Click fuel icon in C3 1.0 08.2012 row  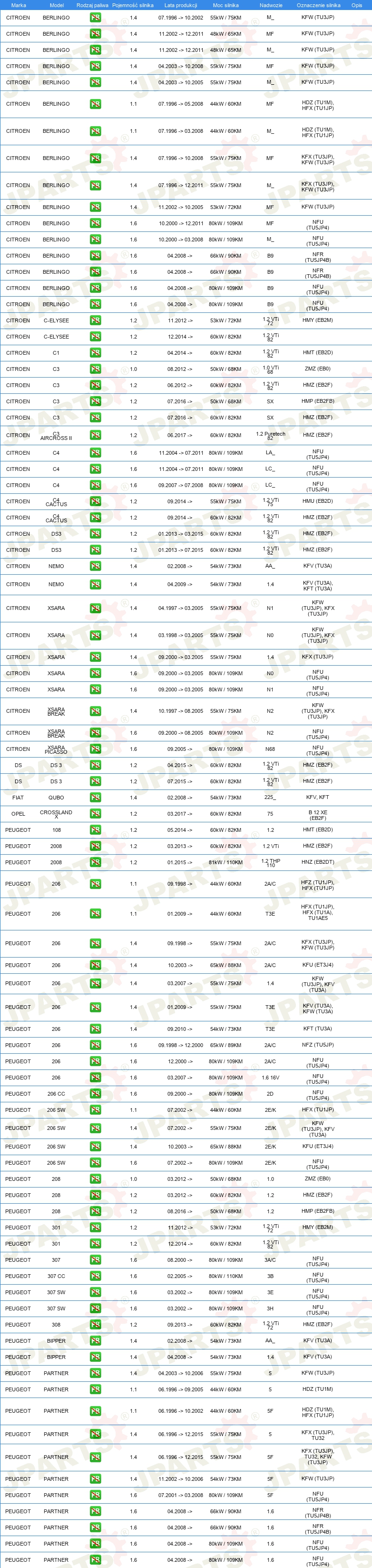tap(96, 369)
